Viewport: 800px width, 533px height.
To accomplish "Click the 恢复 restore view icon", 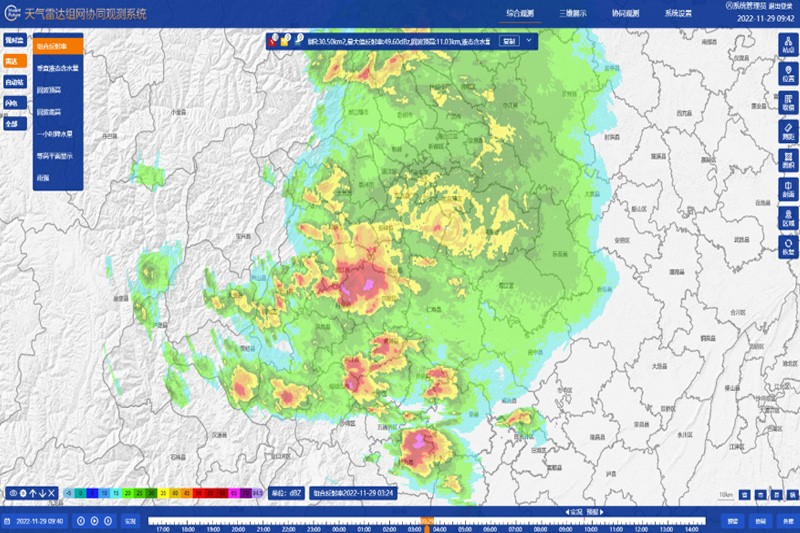I will pos(788,247).
